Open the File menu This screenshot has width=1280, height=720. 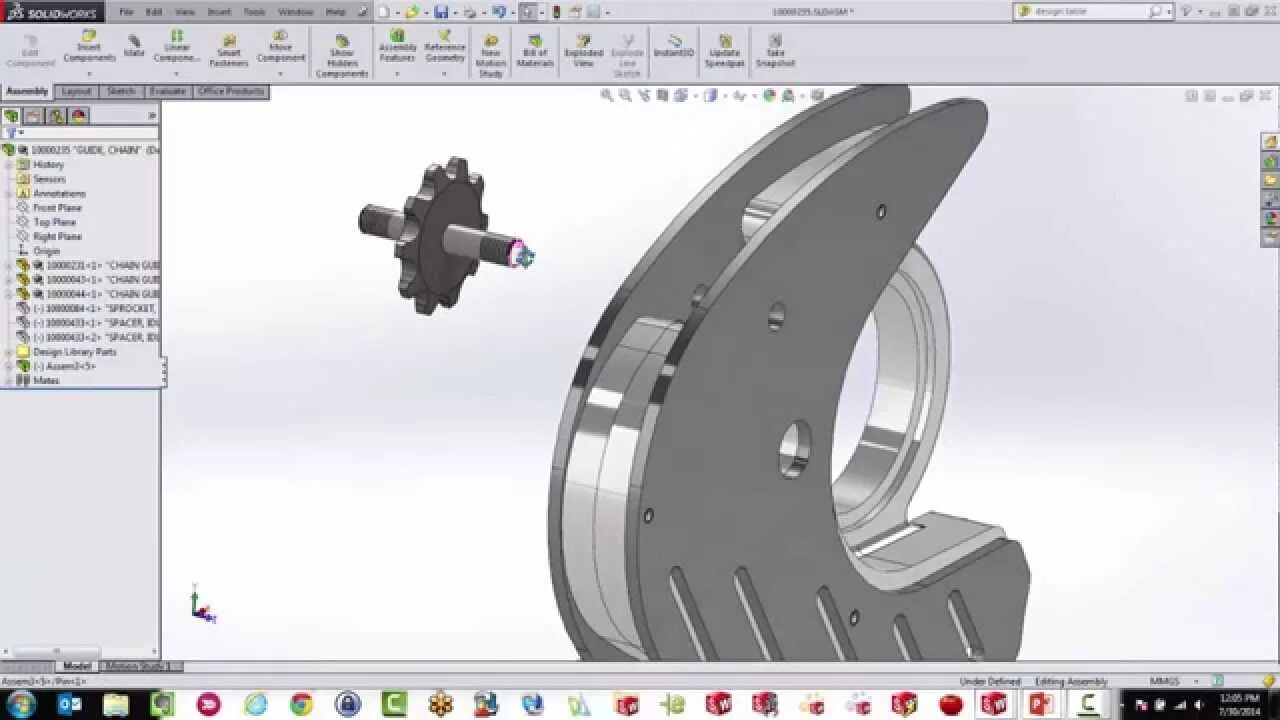click(127, 12)
